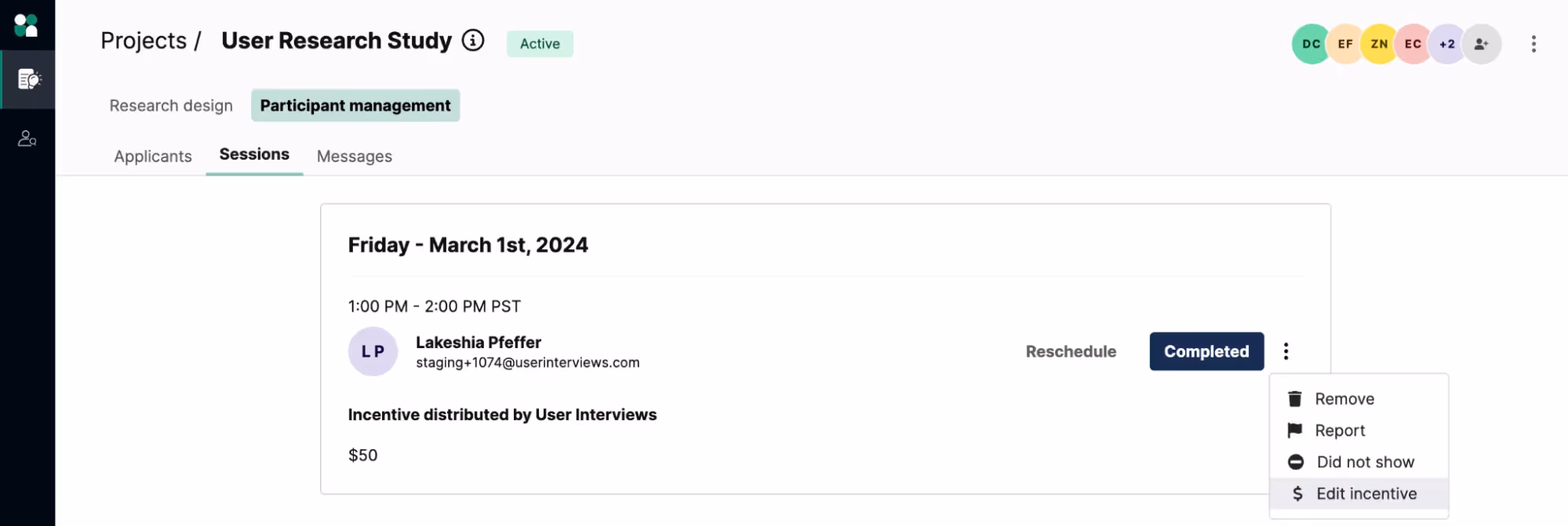Select the ZN team member avatar
The width and height of the screenshot is (1568, 526).
(x=1378, y=44)
